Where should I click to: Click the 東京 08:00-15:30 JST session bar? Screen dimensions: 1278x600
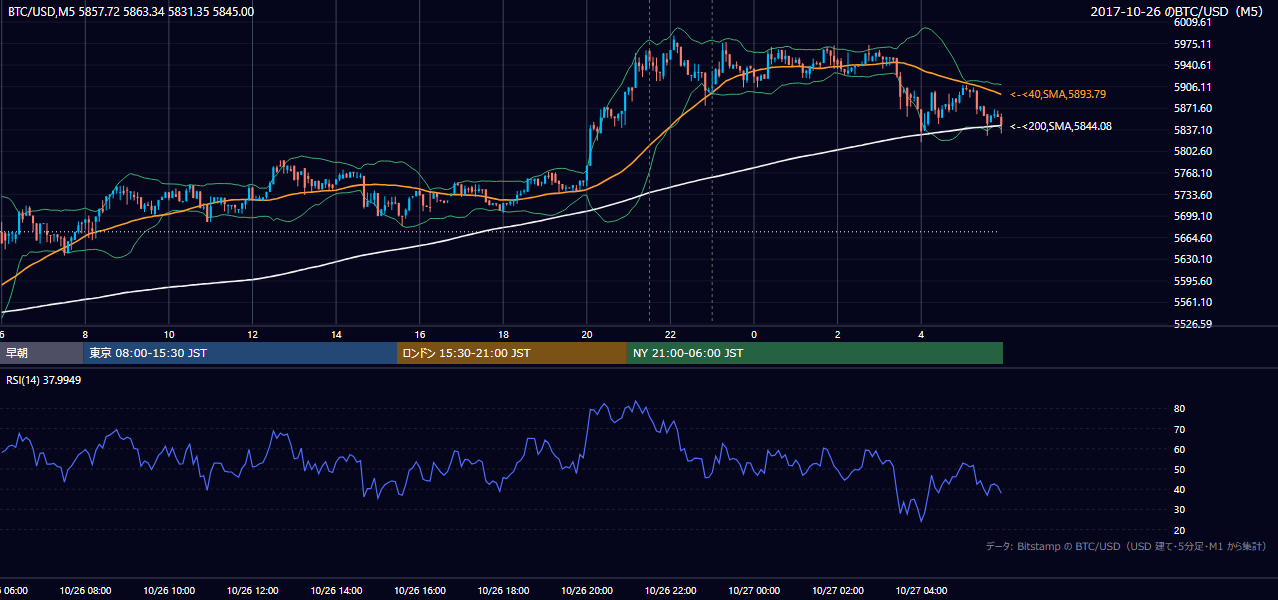point(240,353)
